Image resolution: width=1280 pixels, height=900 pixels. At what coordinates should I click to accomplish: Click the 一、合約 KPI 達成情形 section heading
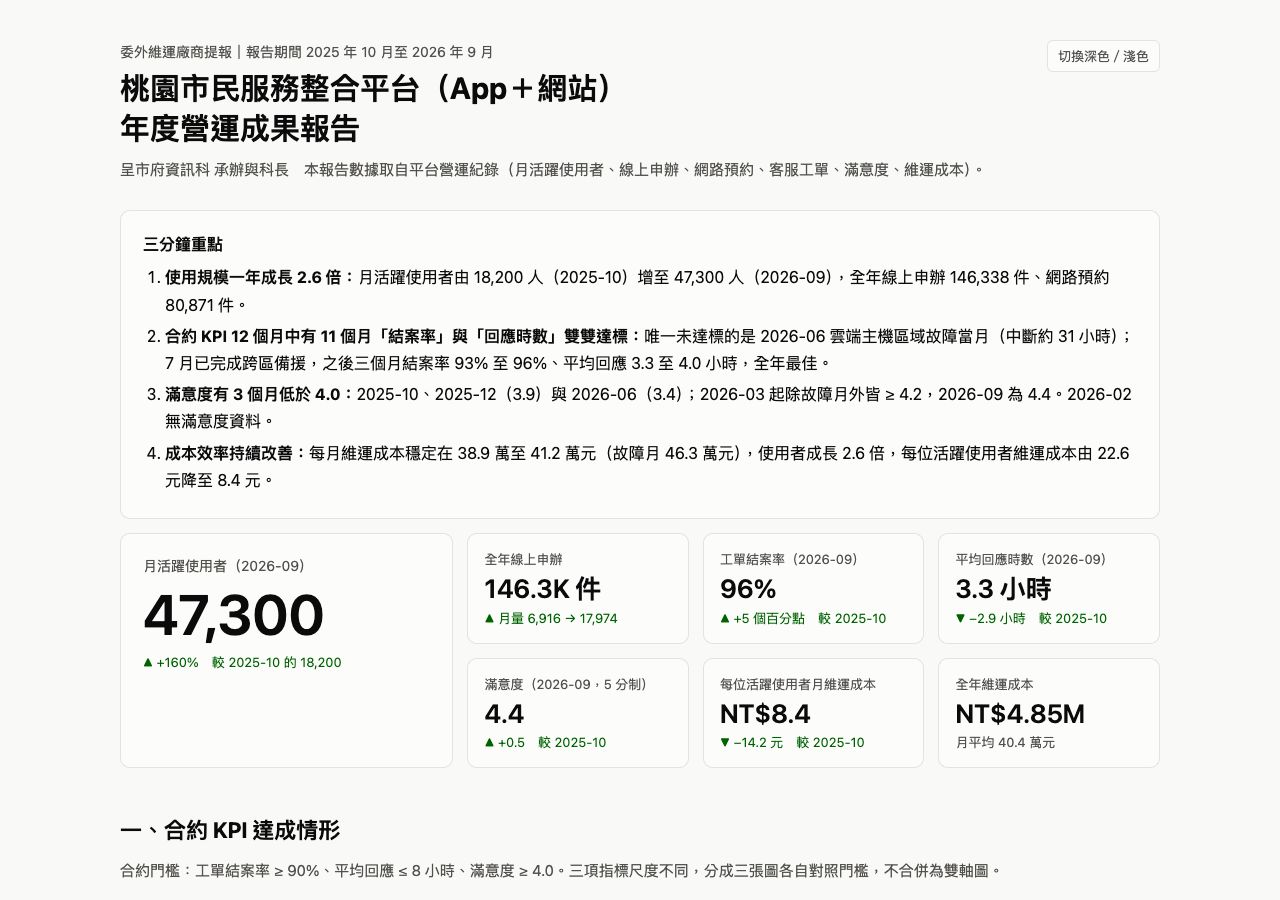(230, 831)
